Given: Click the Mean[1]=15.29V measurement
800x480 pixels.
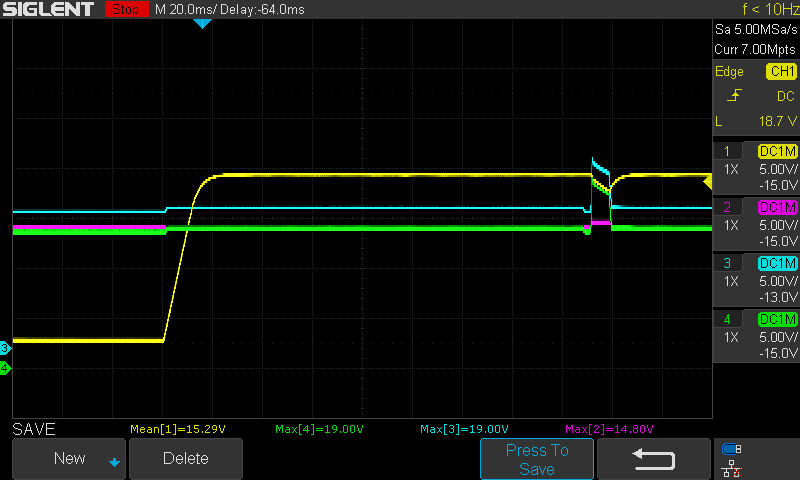Looking at the screenshot, I should tap(178, 429).
